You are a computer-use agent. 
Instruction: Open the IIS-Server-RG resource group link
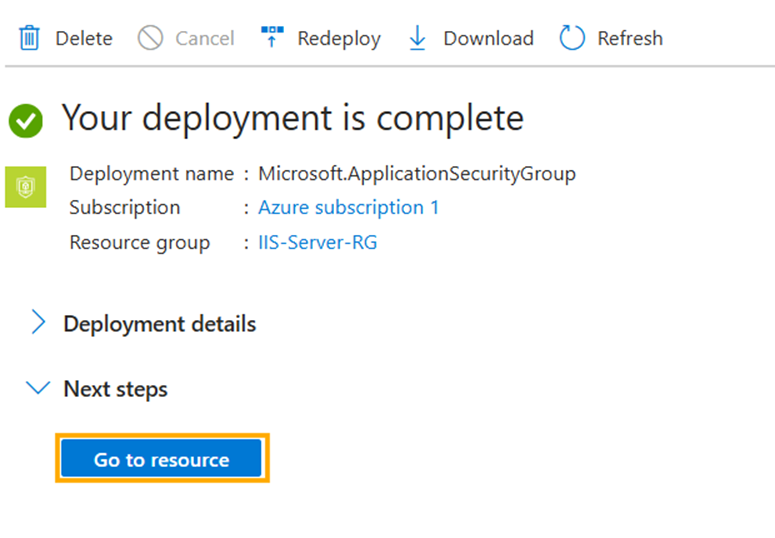click(317, 242)
